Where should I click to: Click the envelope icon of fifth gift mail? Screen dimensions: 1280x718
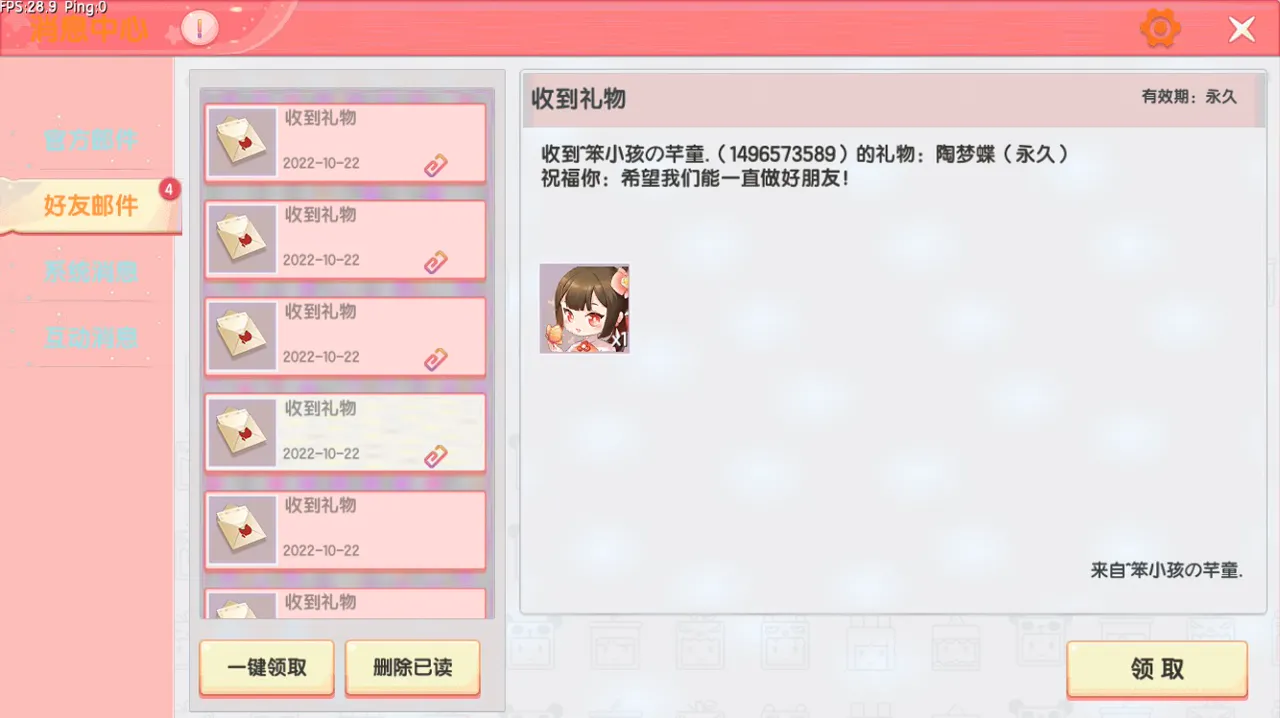(242, 530)
